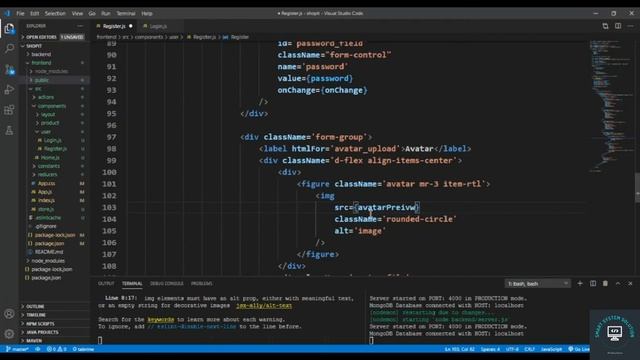Open the terminal selector bash dropdown

(x=537, y=283)
